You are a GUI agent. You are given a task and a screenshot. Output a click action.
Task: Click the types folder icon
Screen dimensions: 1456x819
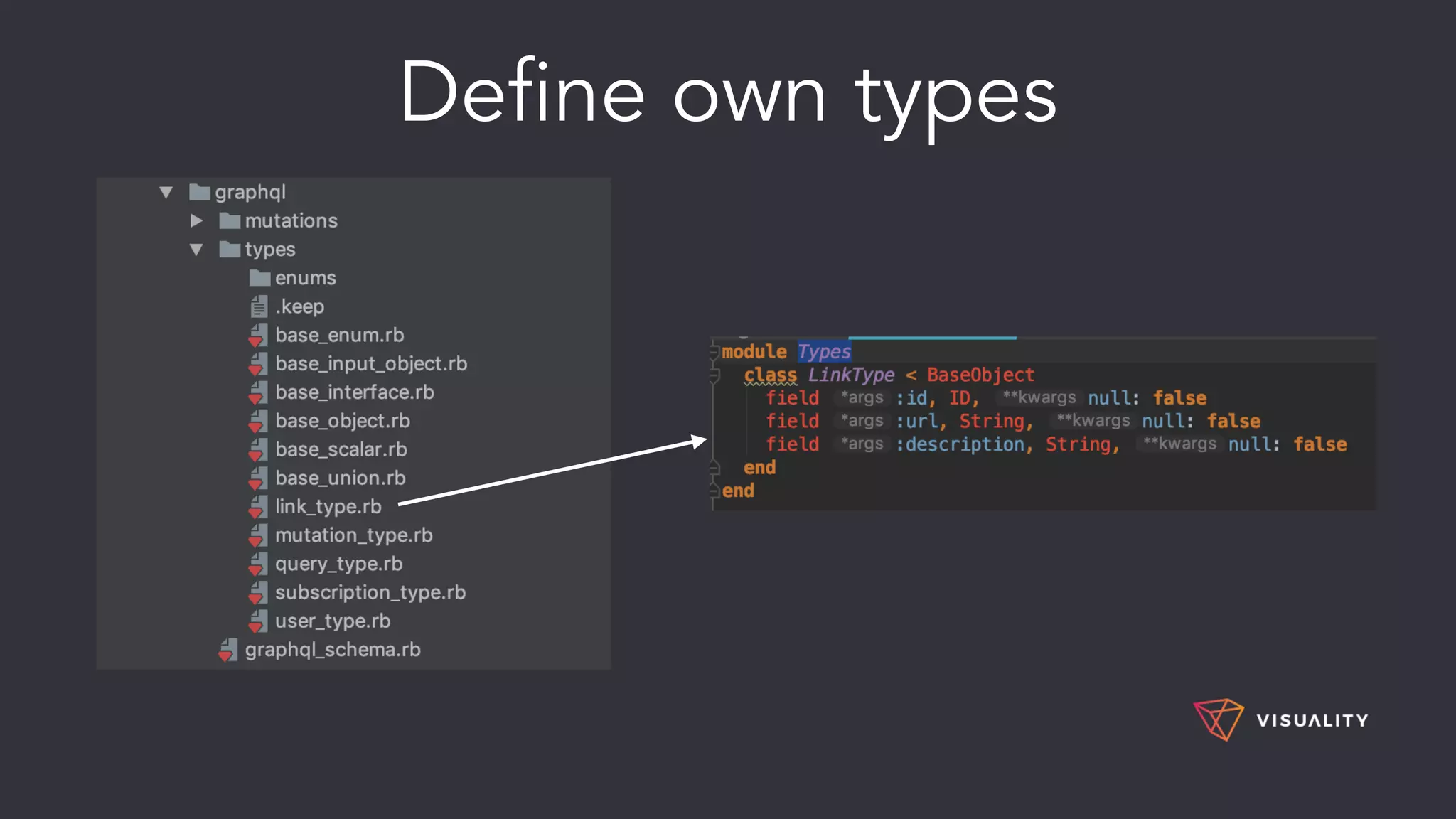(x=230, y=249)
